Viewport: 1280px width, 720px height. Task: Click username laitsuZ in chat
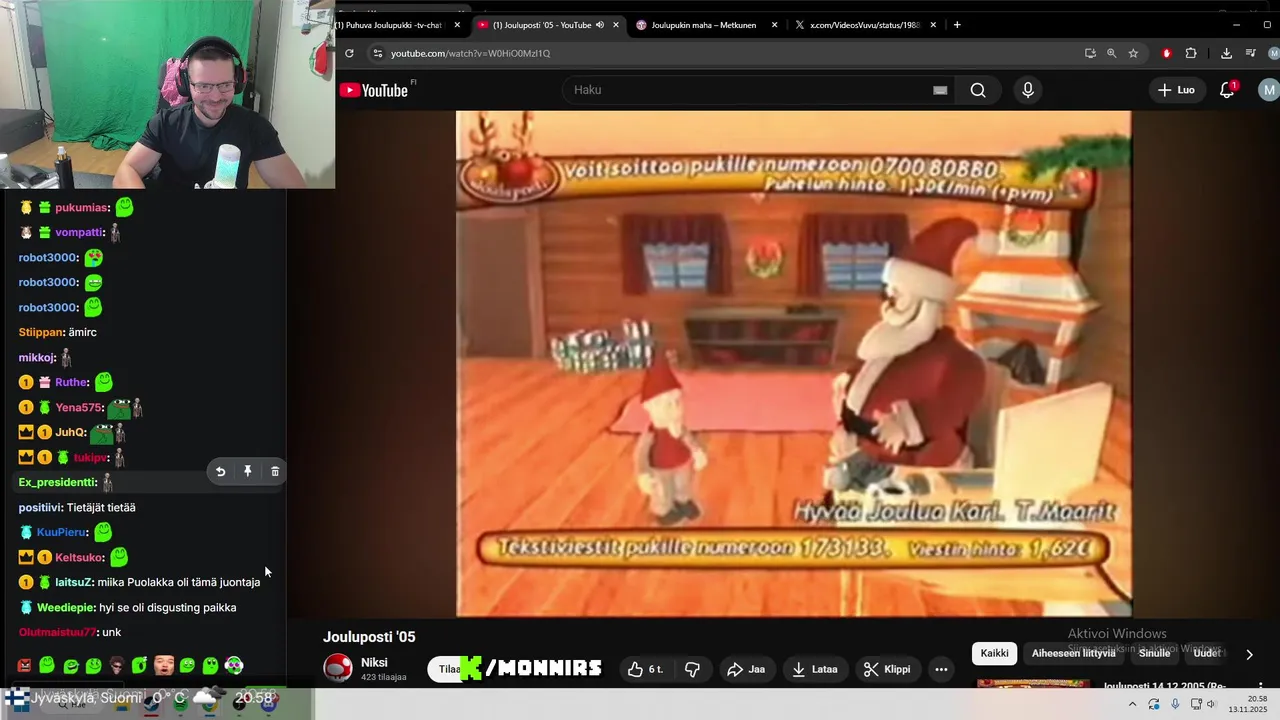click(73, 582)
